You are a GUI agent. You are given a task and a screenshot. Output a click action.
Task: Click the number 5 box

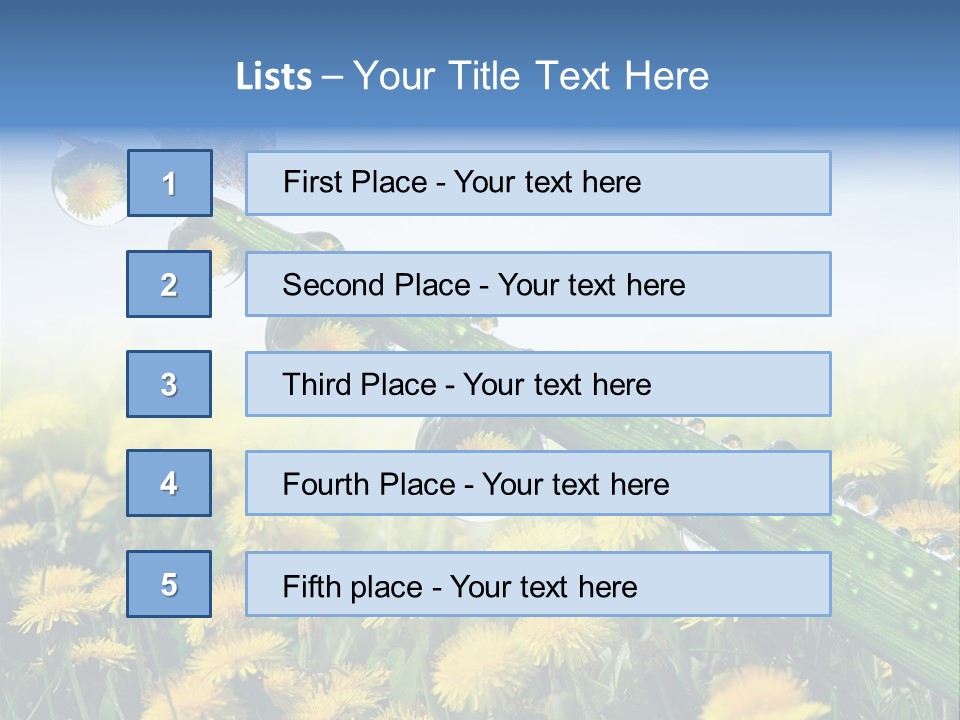click(x=169, y=584)
